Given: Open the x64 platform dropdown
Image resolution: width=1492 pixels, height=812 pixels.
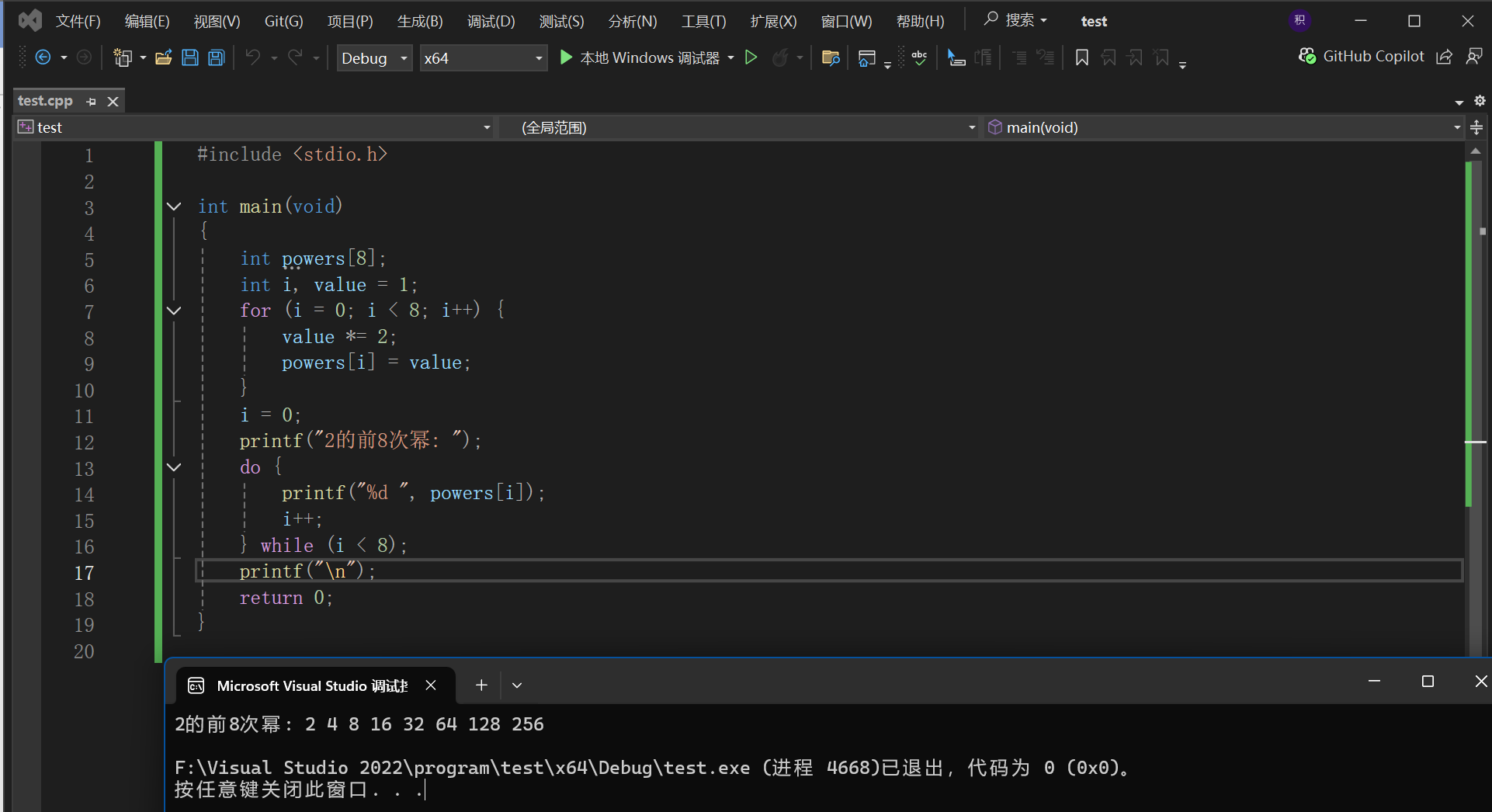Looking at the screenshot, I should point(483,58).
